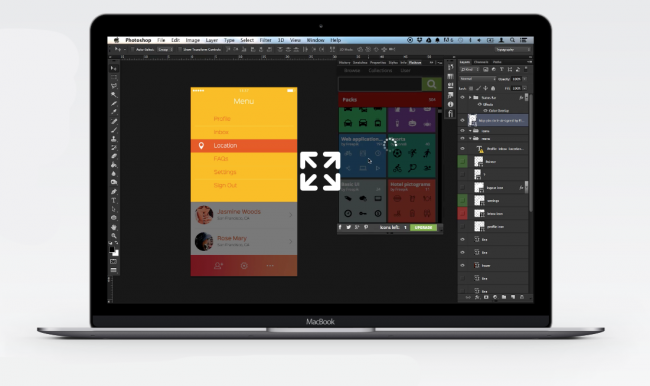
Task: Expand the 'Icons for' layer group triangle
Action: click(470, 97)
